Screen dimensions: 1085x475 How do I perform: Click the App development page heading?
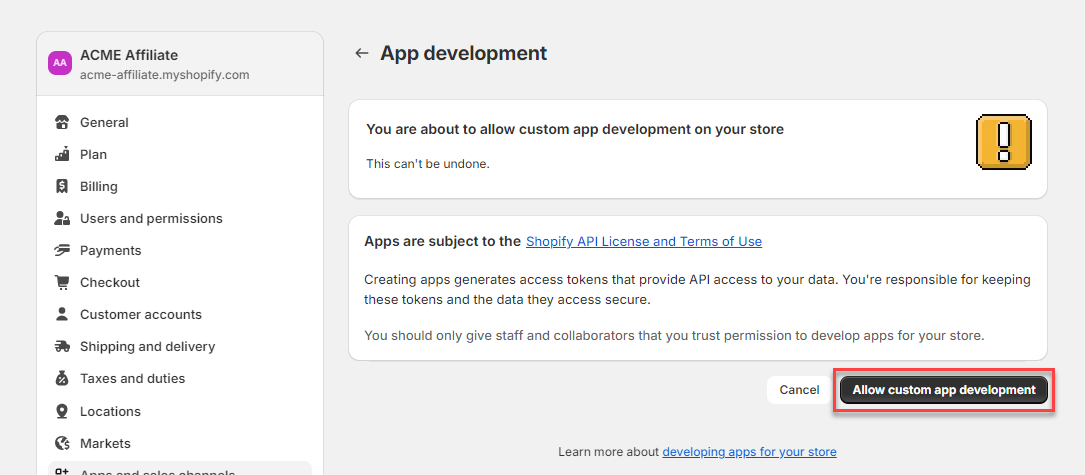464,53
